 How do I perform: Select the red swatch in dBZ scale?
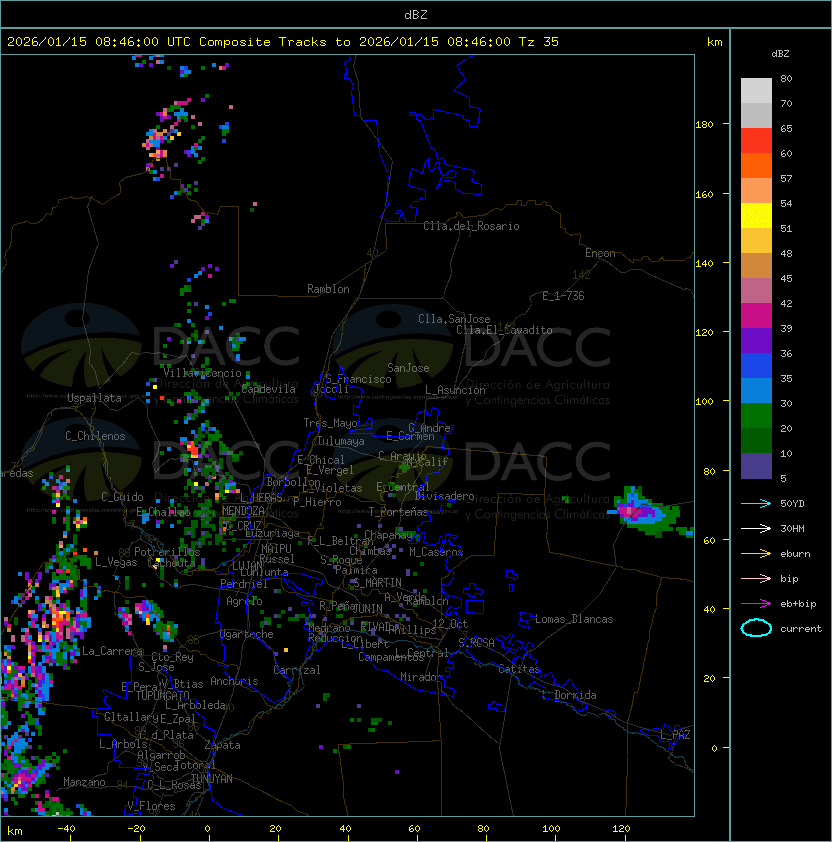756,141
